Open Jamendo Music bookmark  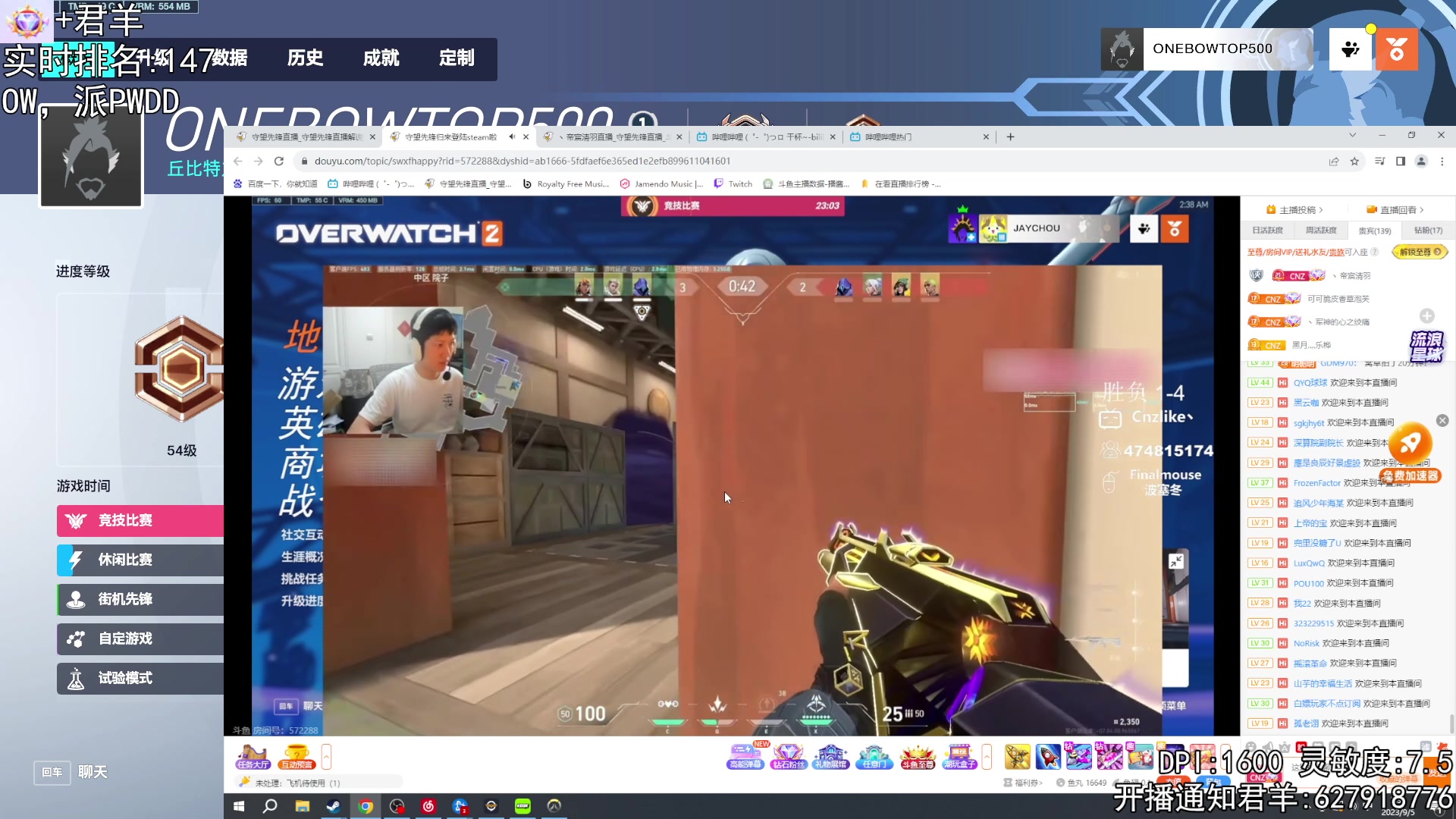tap(662, 184)
